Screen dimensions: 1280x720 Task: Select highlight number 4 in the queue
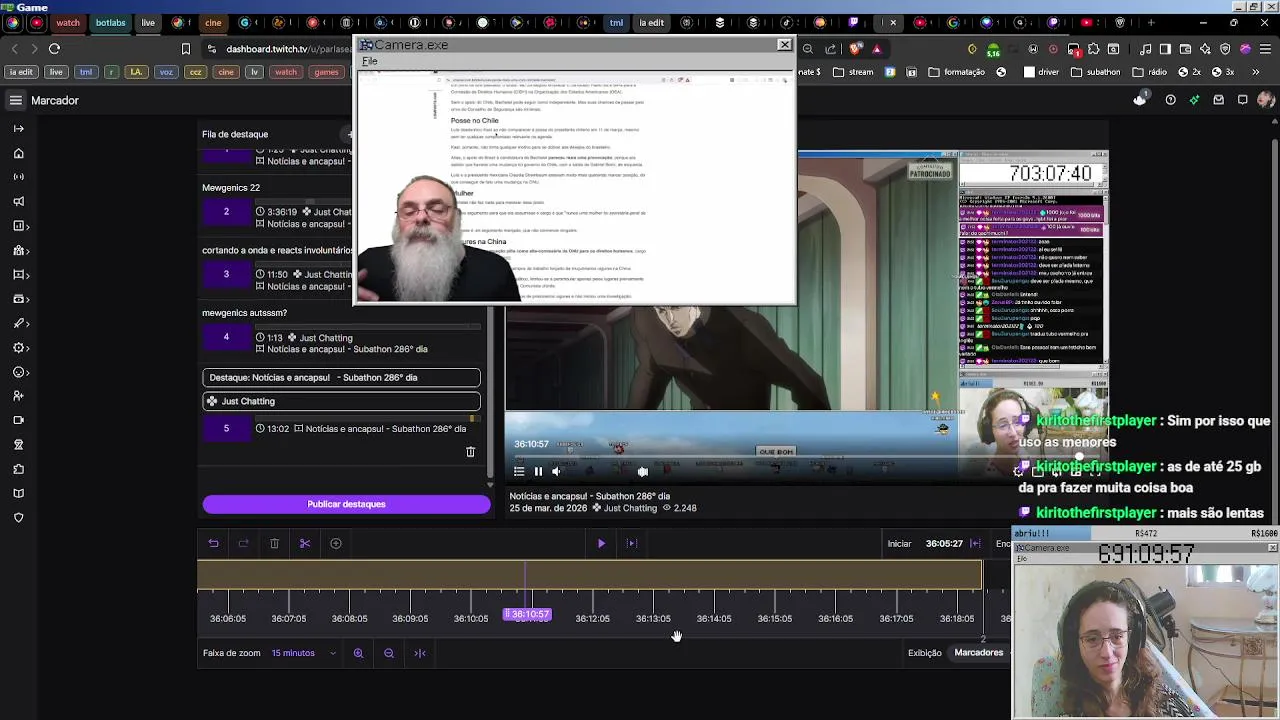click(226, 337)
